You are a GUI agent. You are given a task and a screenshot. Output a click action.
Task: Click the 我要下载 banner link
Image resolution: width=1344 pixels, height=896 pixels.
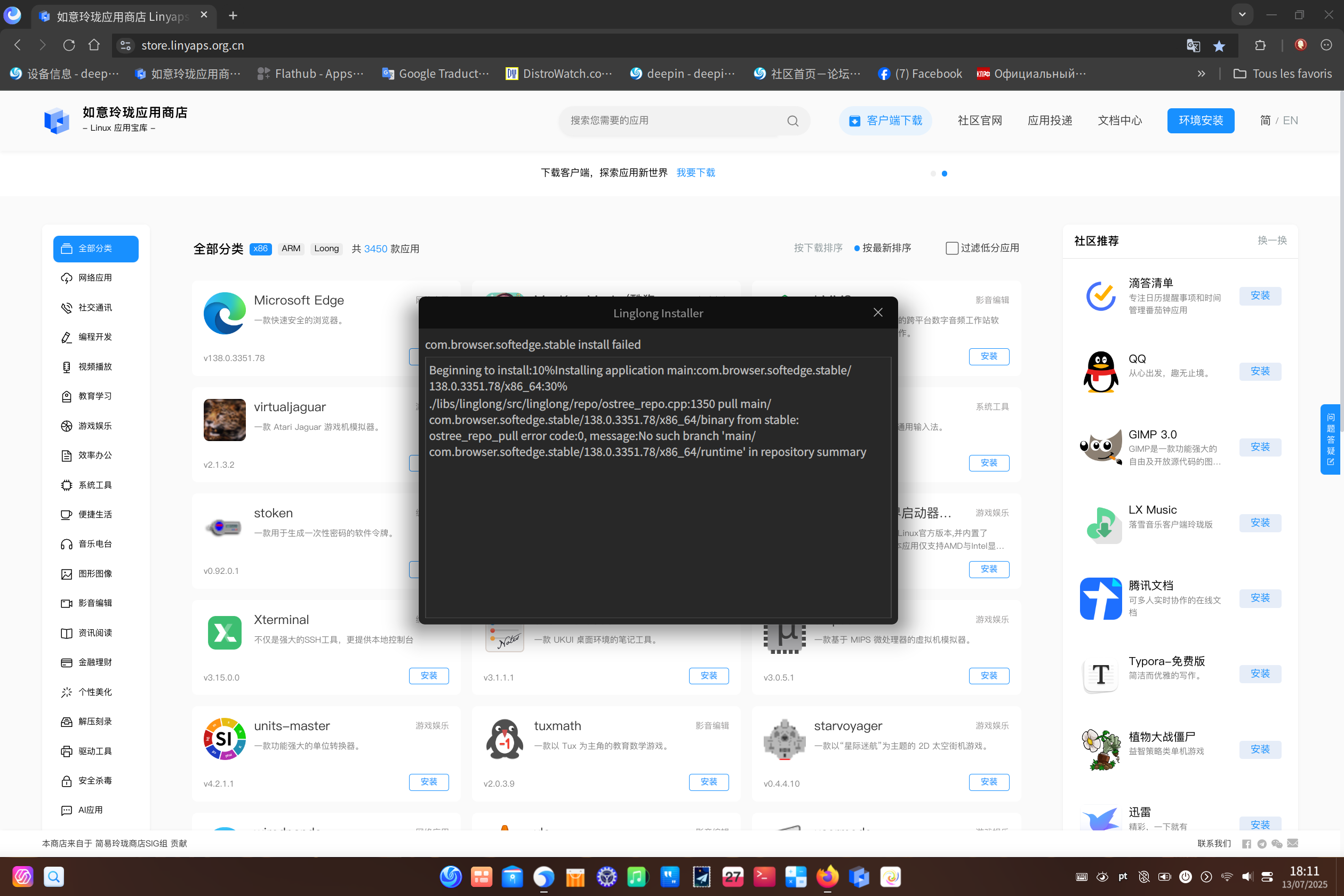pyautogui.click(x=695, y=173)
